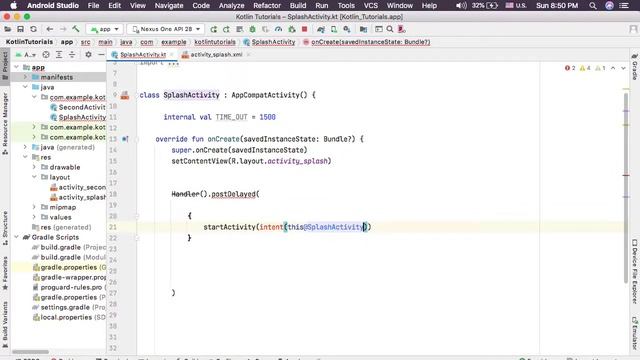Expand the mipmap folder
This screenshot has width=640, height=360.
pyautogui.click(x=34, y=207)
